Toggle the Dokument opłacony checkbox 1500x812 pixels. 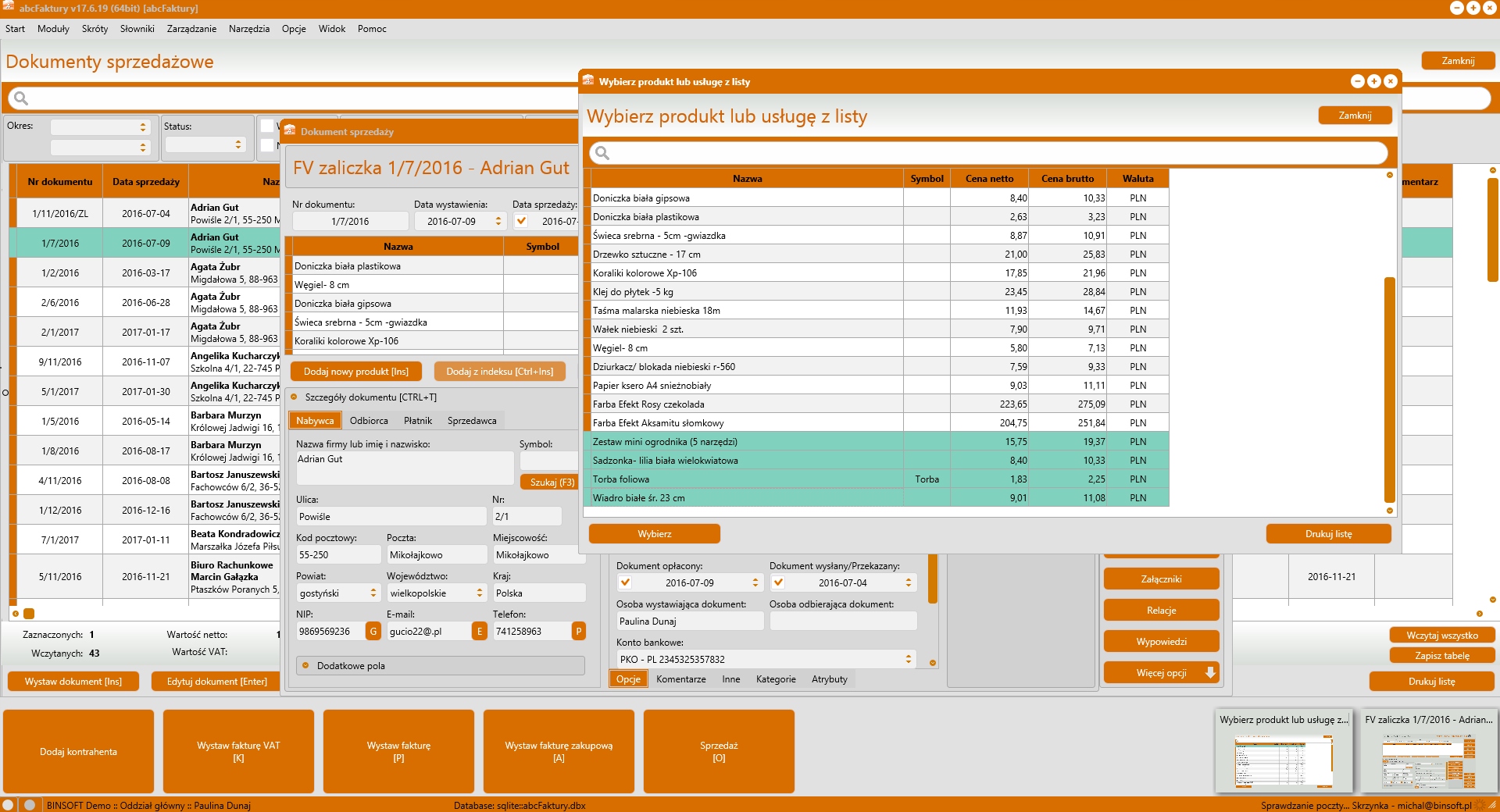[625, 582]
